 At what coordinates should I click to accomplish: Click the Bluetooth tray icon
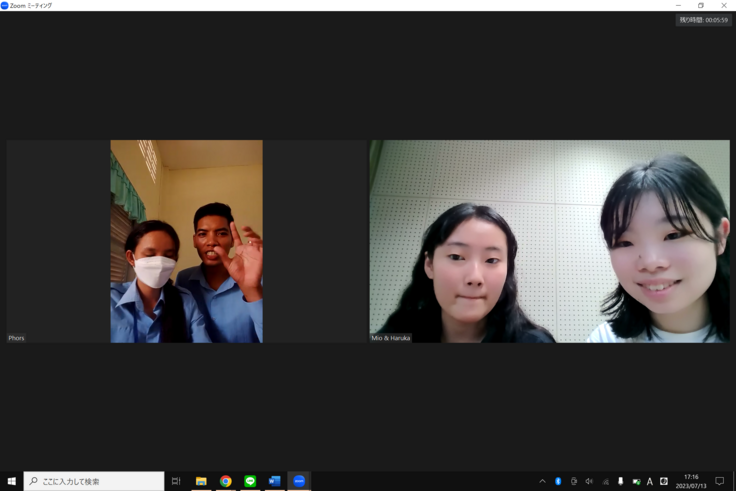click(558, 481)
